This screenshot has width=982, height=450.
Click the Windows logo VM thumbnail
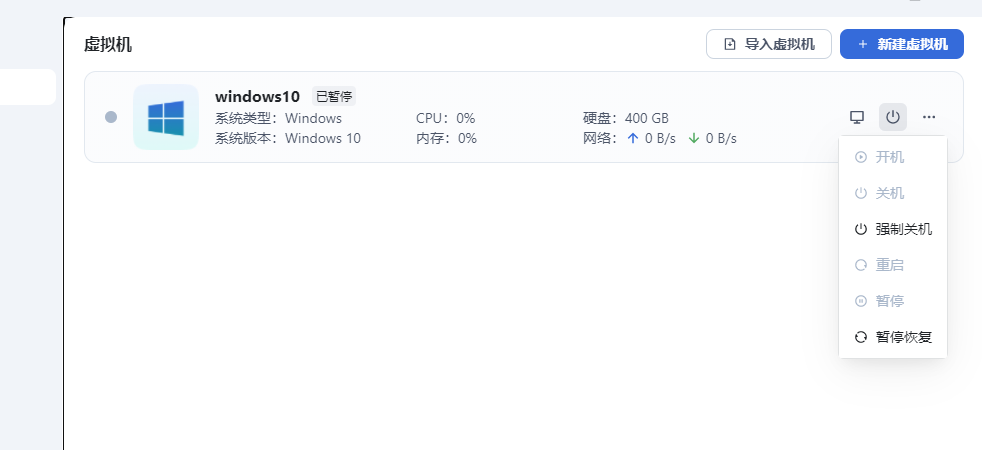tap(166, 117)
